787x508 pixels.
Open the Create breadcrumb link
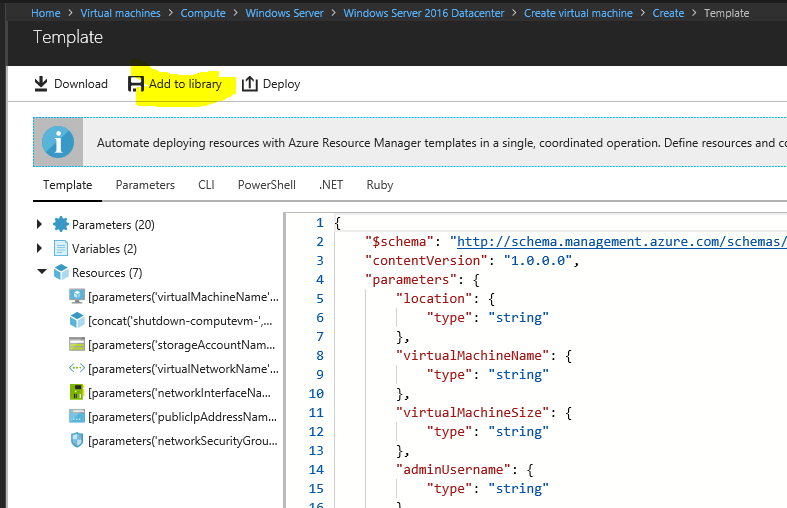pos(668,13)
